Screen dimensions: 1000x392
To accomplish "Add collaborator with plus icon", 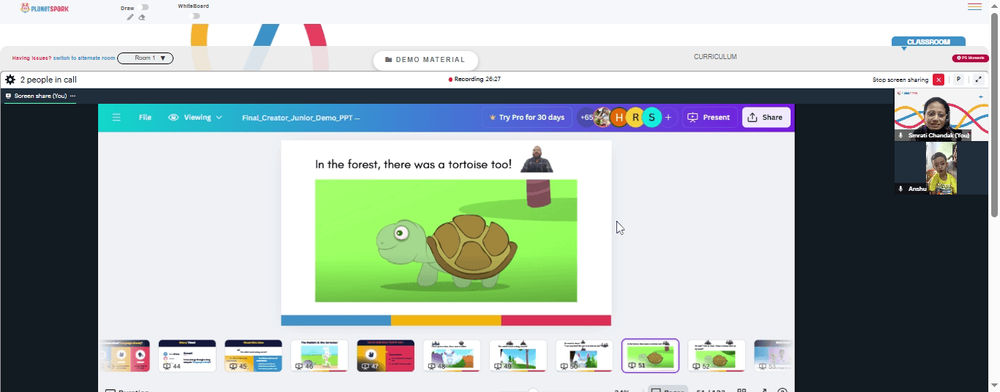I will click(668, 117).
